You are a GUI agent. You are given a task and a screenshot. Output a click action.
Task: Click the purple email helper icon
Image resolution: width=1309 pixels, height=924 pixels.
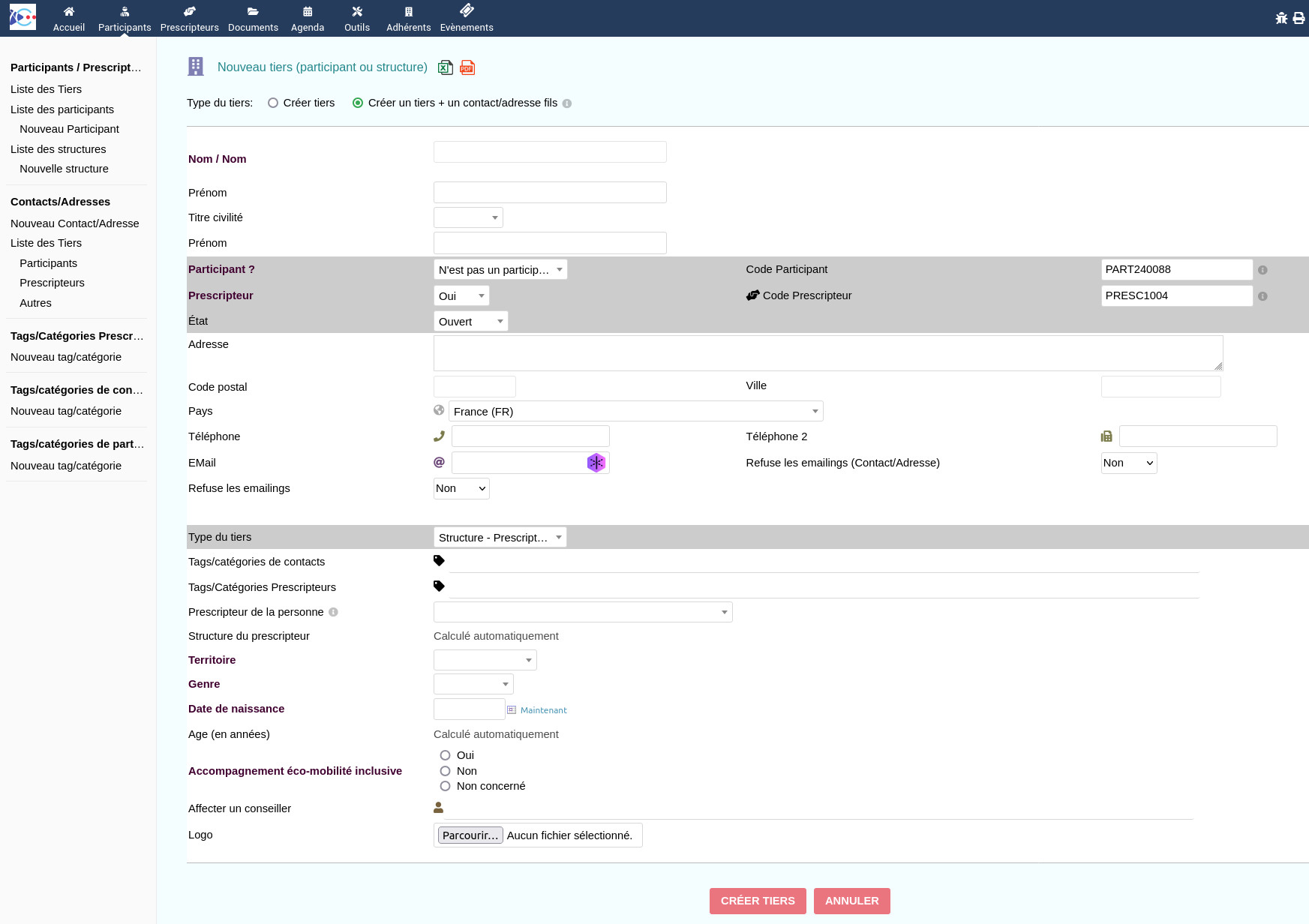coord(596,463)
